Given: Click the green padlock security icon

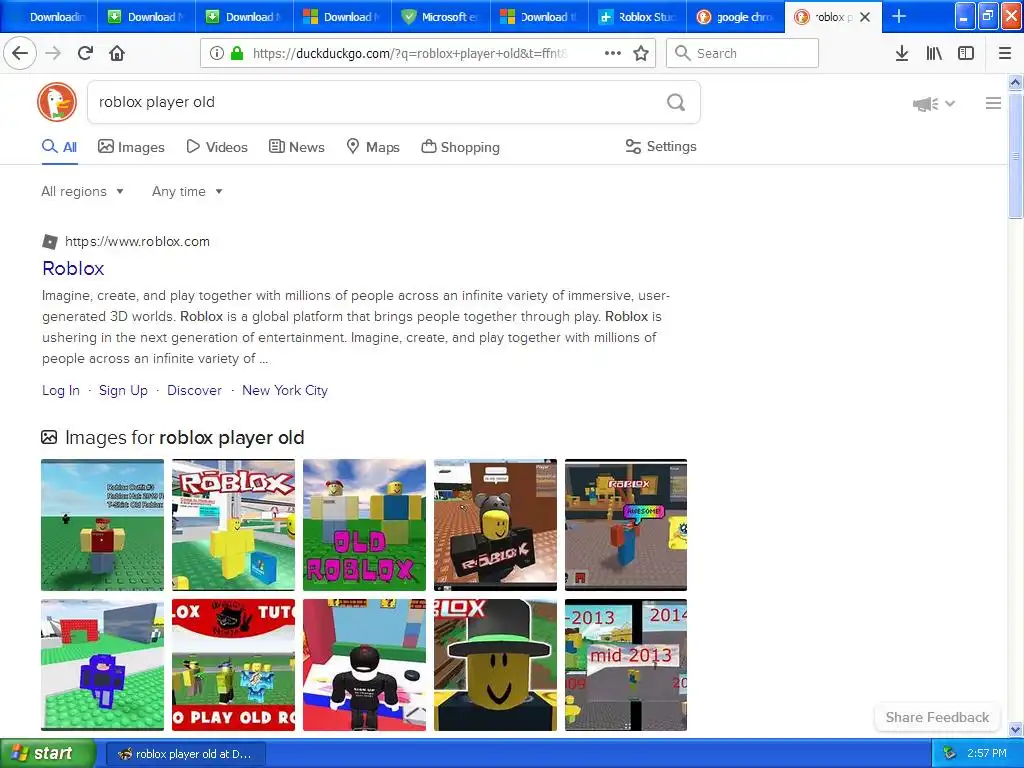Looking at the screenshot, I should point(236,53).
